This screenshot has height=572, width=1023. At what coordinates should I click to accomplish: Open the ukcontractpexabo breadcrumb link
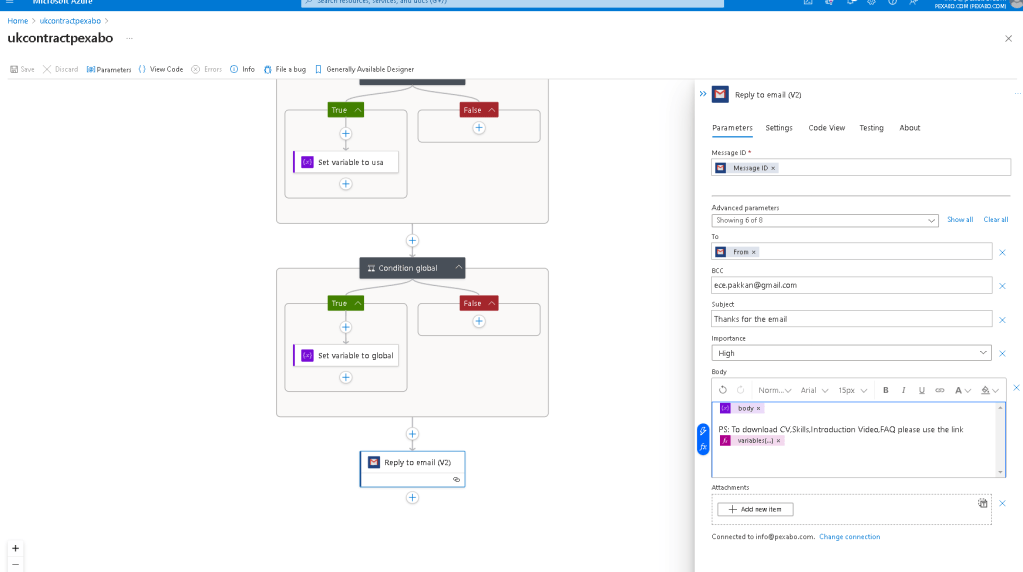(x=70, y=21)
